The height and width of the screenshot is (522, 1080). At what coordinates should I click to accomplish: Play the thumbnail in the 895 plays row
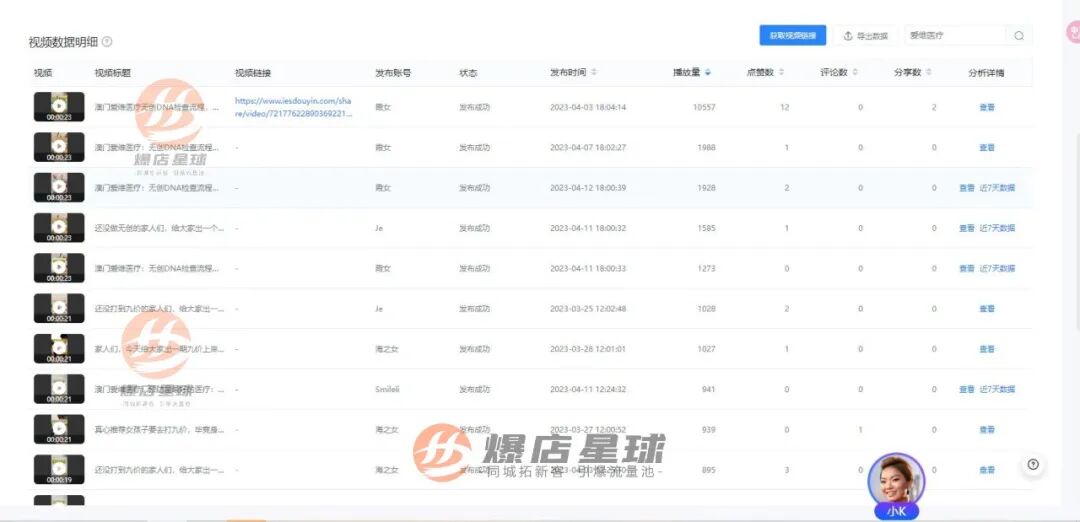(59, 470)
